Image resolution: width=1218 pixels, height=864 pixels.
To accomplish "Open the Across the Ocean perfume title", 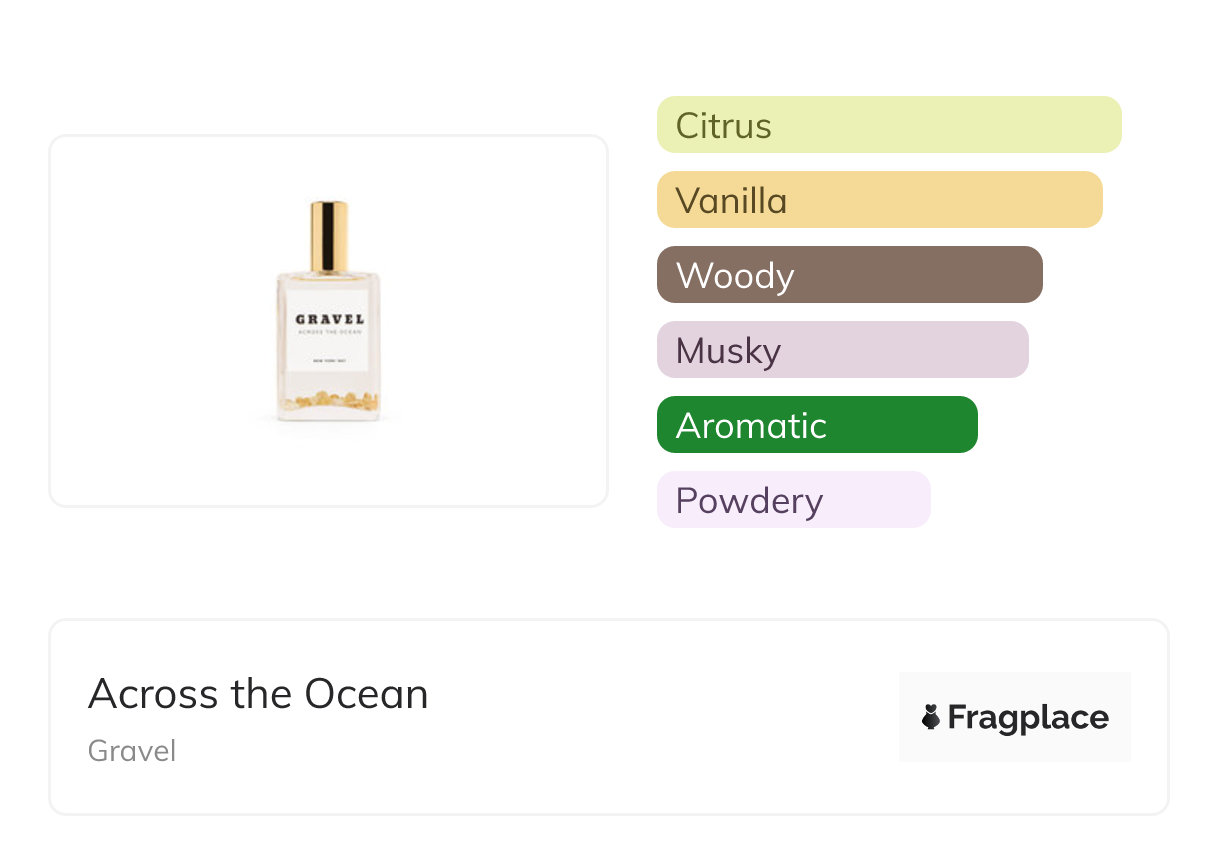I will tap(258, 694).
